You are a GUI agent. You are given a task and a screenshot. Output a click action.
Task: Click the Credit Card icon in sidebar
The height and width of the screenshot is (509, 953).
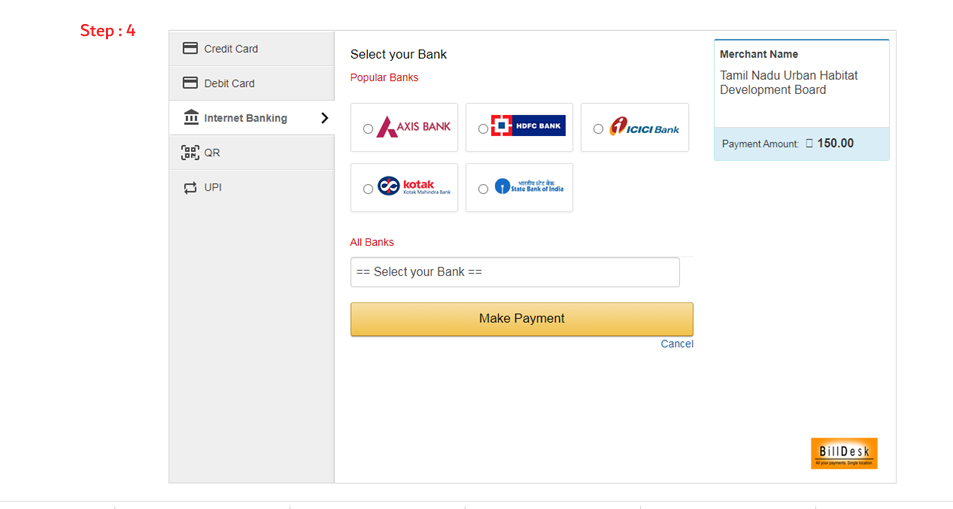coord(190,48)
